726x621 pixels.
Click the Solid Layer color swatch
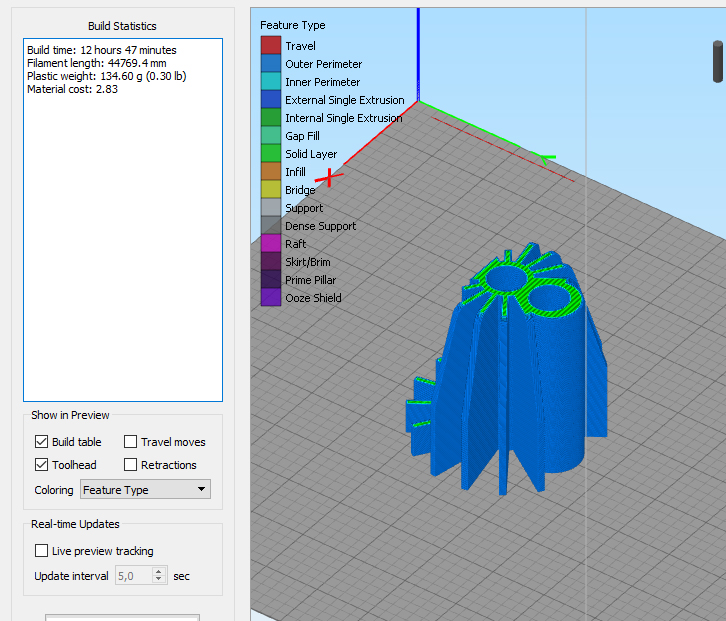[x=271, y=154]
